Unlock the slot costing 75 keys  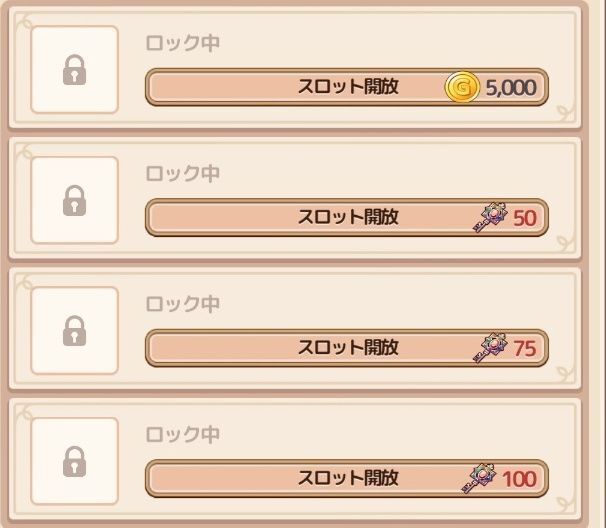(347, 348)
